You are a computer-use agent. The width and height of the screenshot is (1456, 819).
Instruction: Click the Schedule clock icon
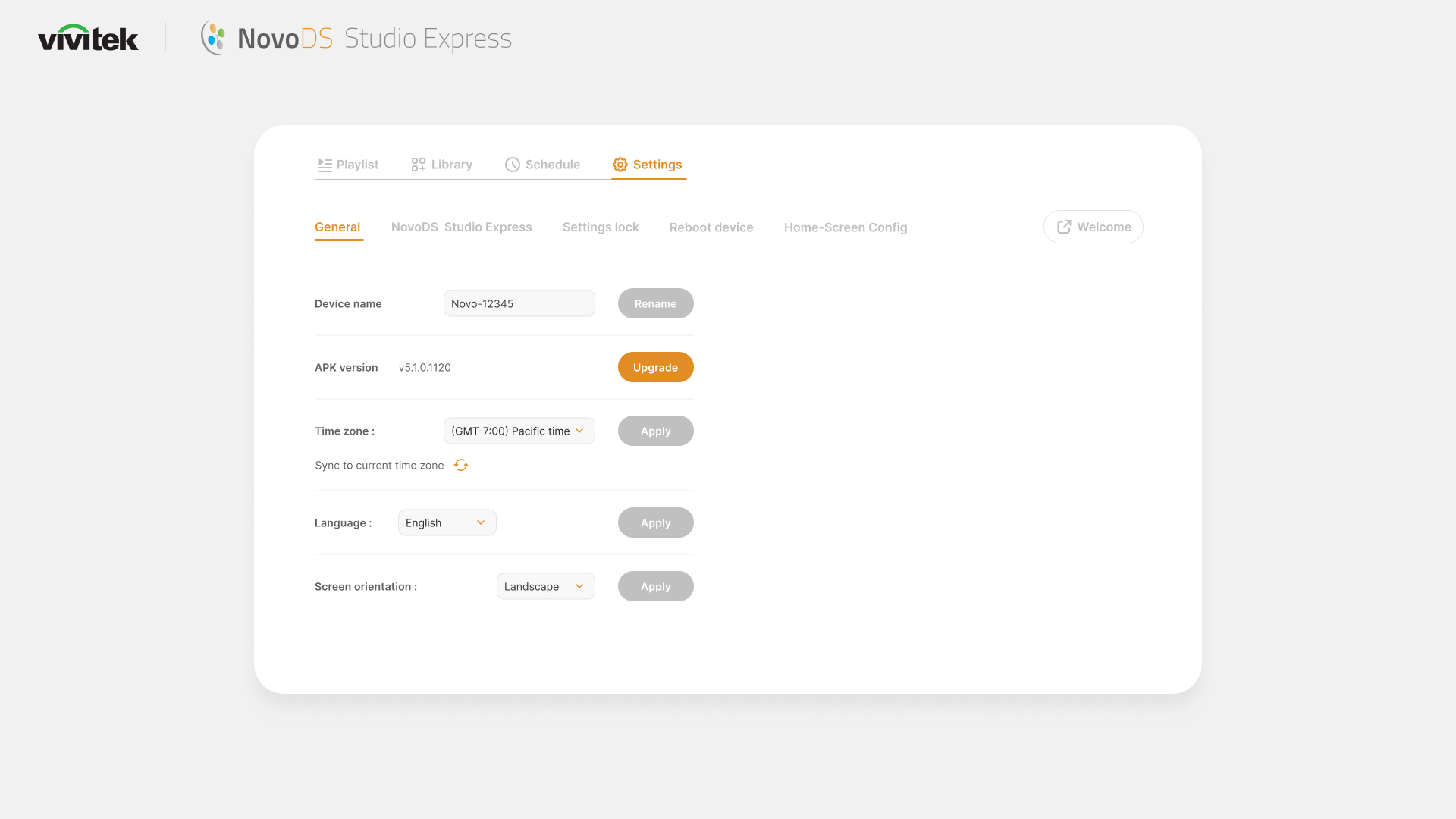513,165
